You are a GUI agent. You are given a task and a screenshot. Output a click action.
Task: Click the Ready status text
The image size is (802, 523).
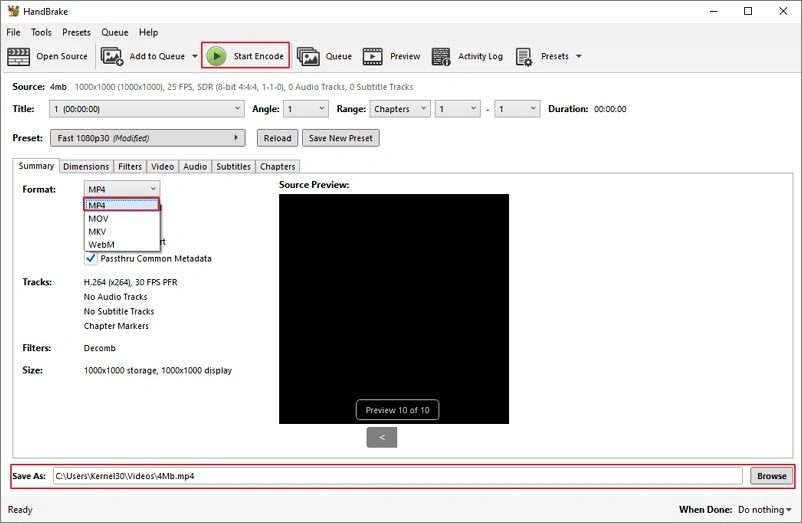point(20,510)
